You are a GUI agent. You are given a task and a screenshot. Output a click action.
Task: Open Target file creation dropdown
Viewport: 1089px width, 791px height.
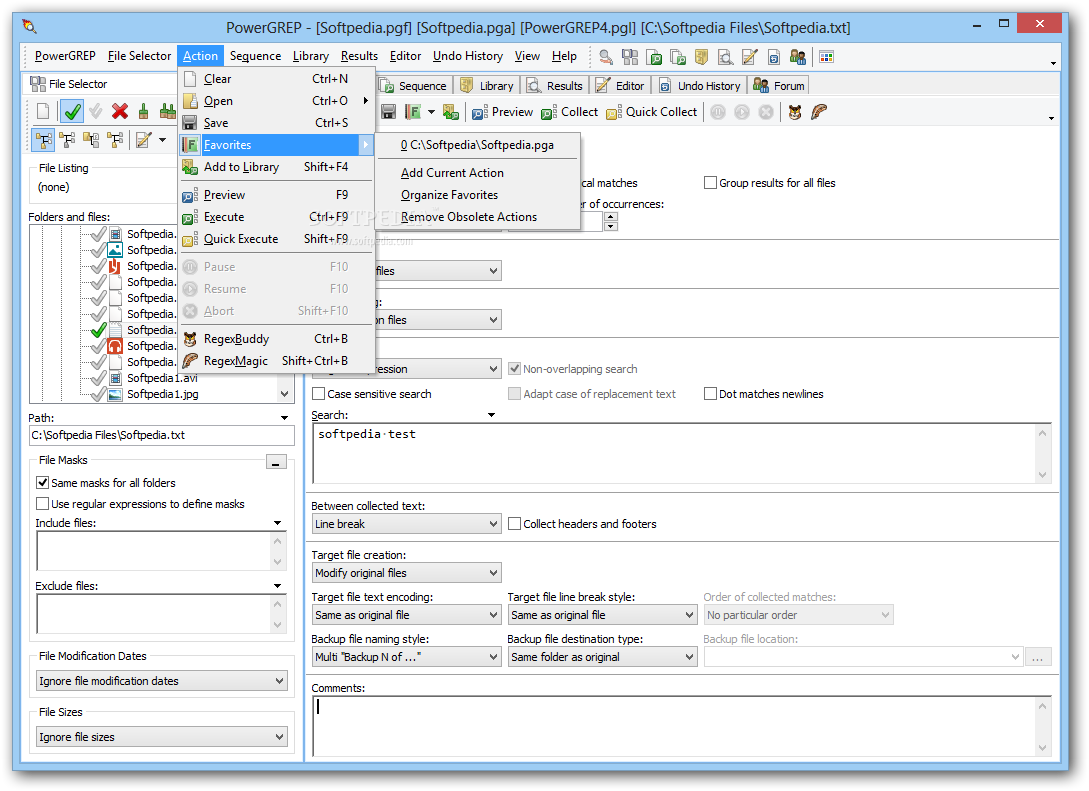(406, 573)
